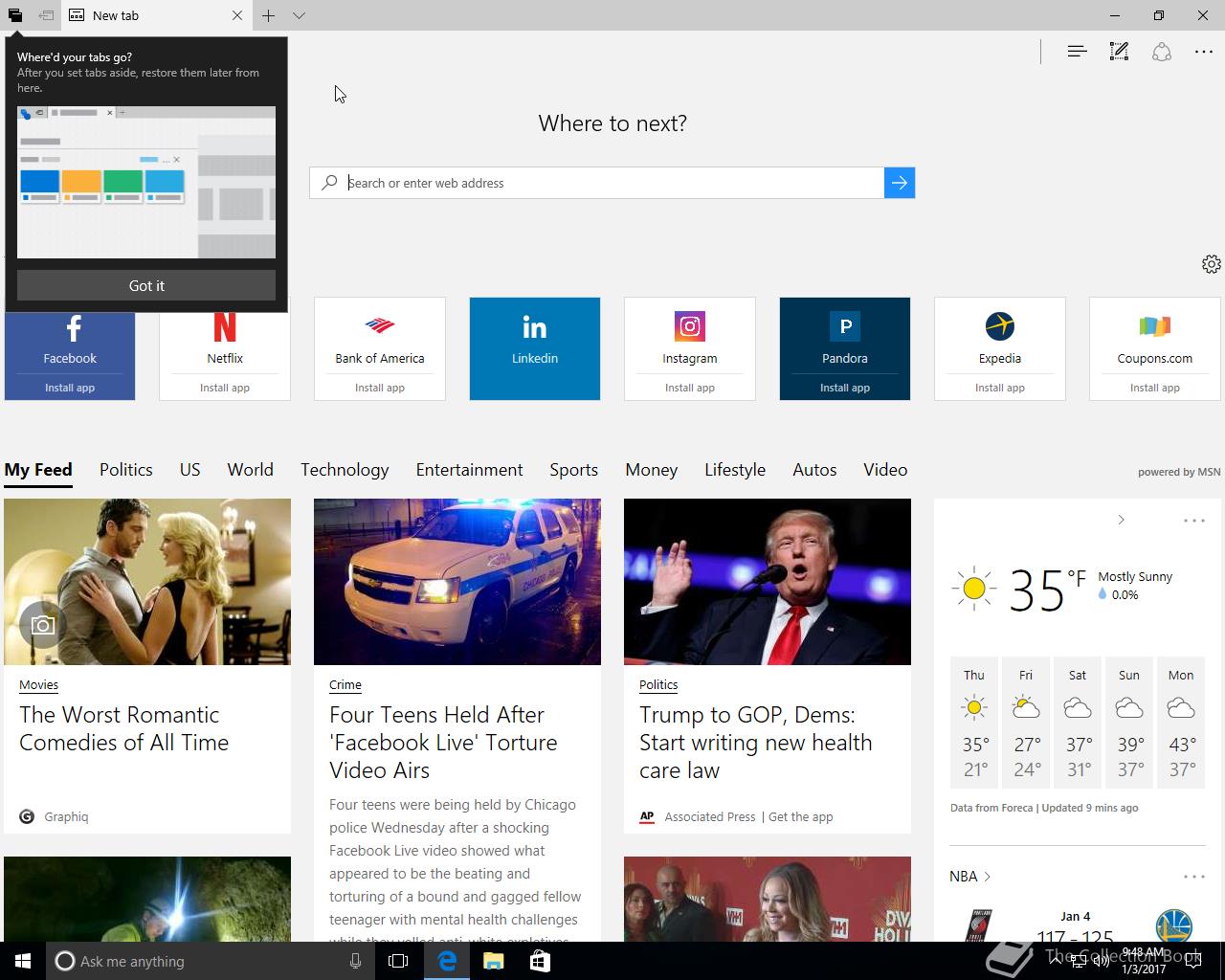1225x980 pixels.
Task: Open the Facebook top site tile
Action: click(x=70, y=347)
